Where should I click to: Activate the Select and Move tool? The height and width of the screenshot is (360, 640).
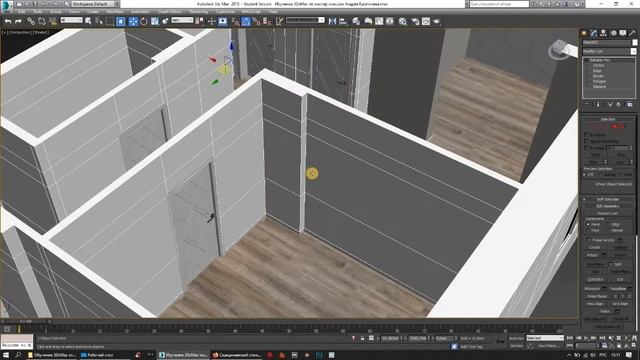click(x=133, y=21)
